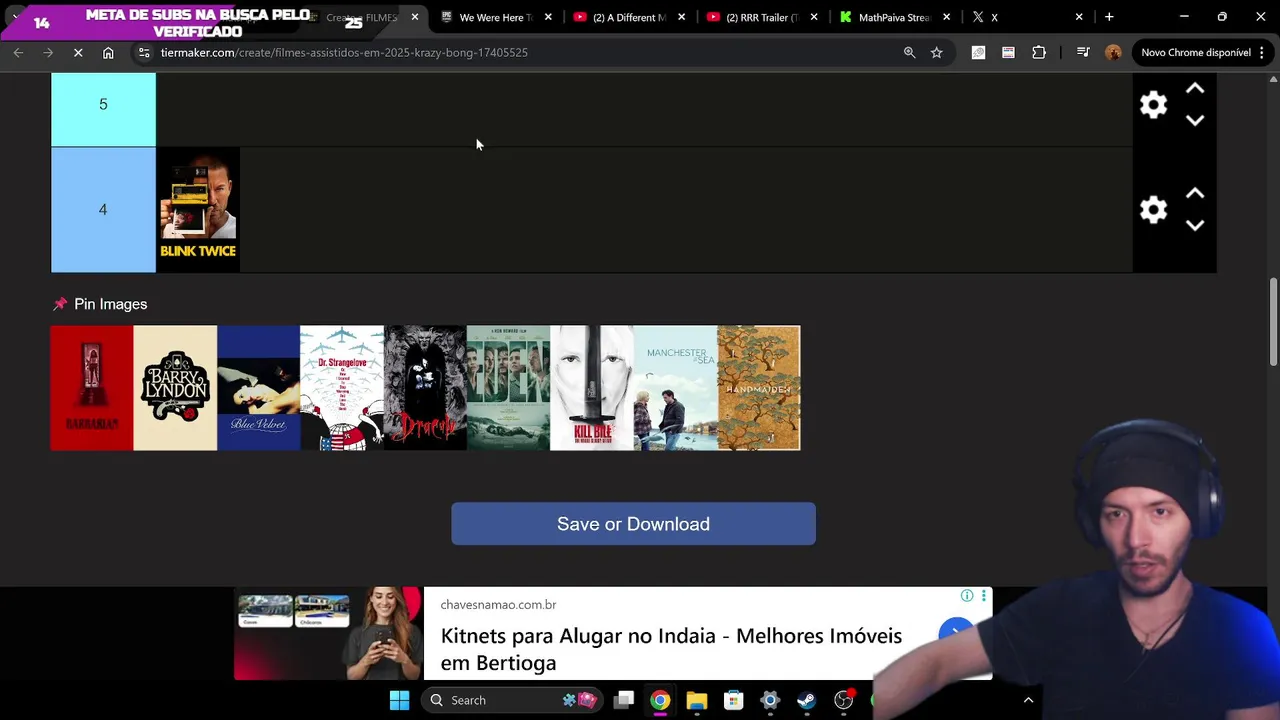The width and height of the screenshot is (1280, 720).
Task: Select the Eden movie poster
Action: click(508, 388)
